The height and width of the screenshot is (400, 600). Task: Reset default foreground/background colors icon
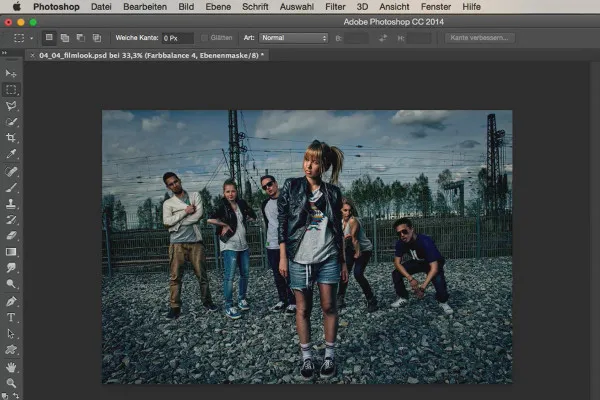click(5, 396)
